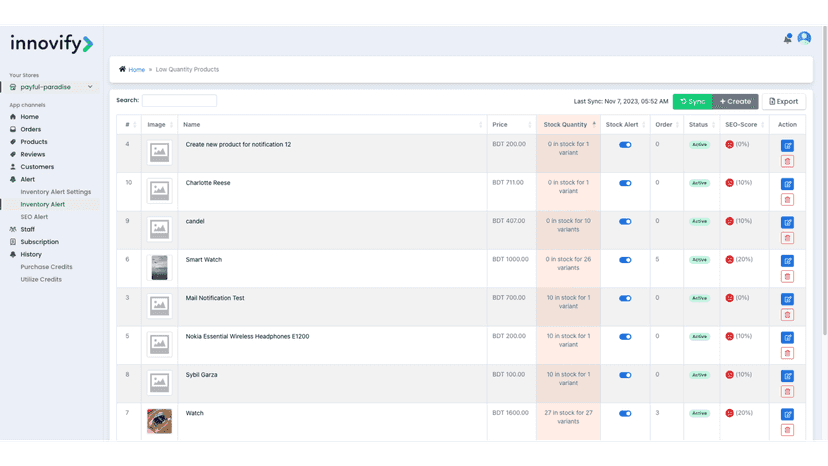Delete the candel product
828x466 pixels.
coord(787,238)
